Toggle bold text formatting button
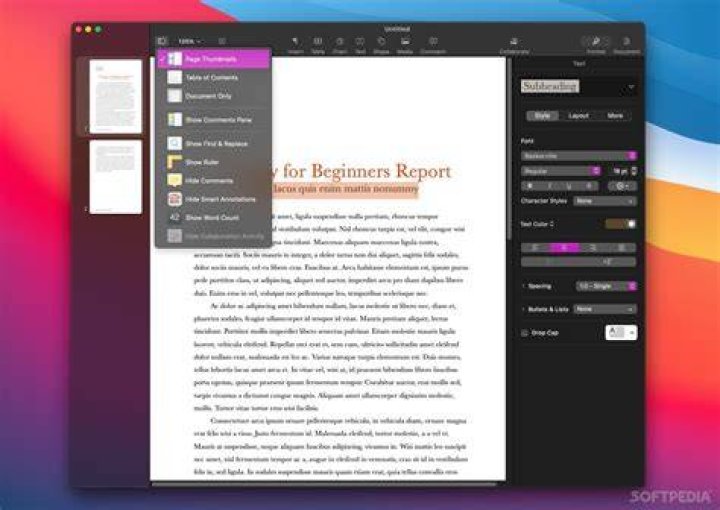 click(530, 186)
